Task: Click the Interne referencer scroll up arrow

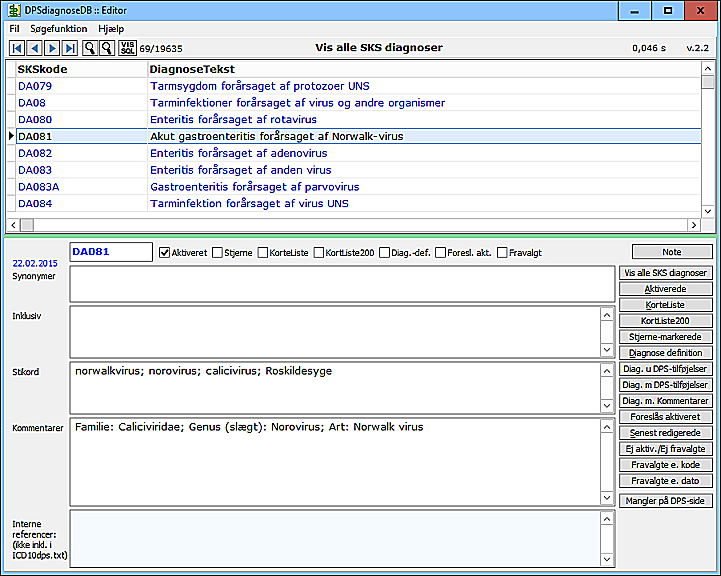Action: (607, 519)
